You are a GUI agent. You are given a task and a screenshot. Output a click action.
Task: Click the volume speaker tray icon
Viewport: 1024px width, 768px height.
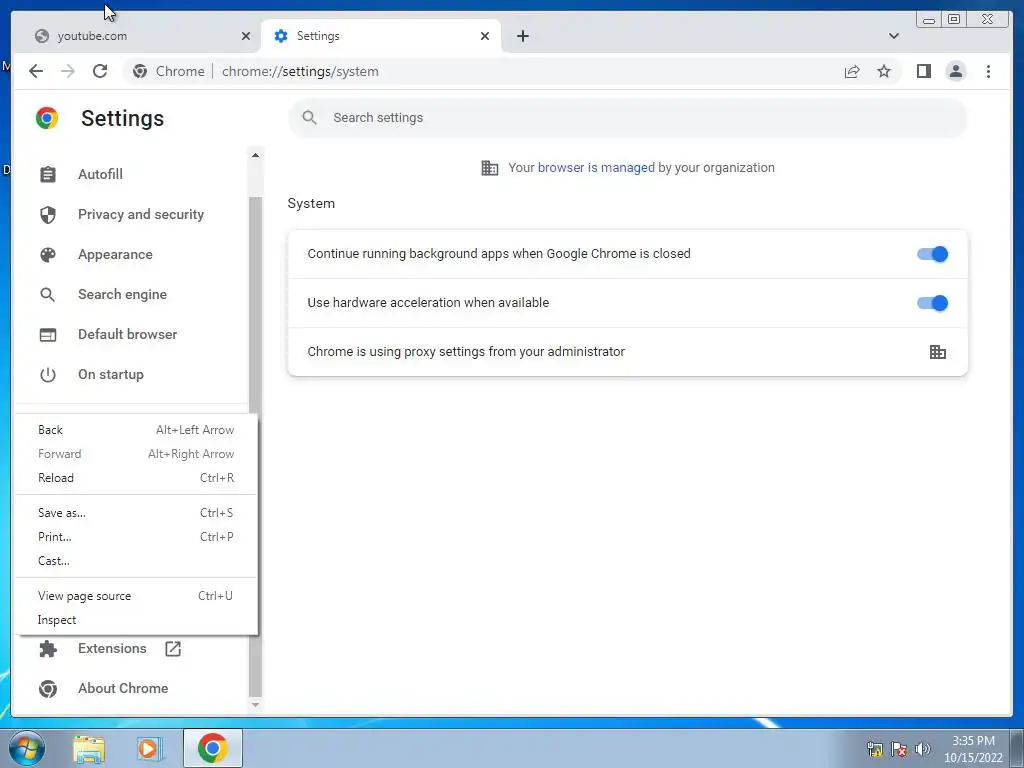pyautogui.click(x=922, y=749)
